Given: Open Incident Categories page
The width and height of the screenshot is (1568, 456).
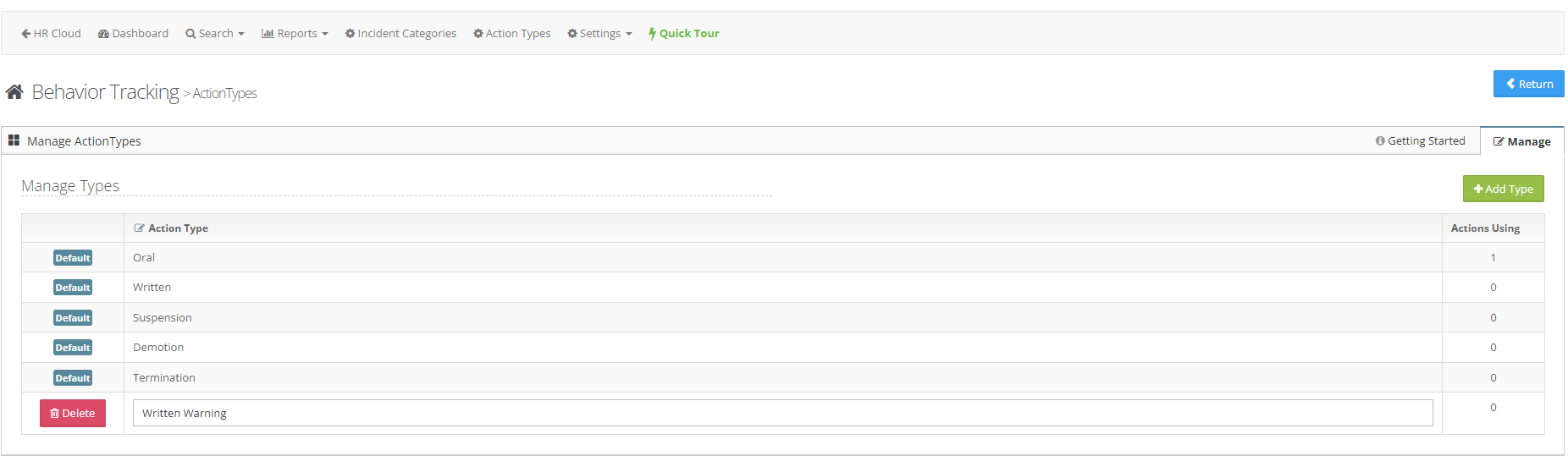Looking at the screenshot, I should (400, 34).
